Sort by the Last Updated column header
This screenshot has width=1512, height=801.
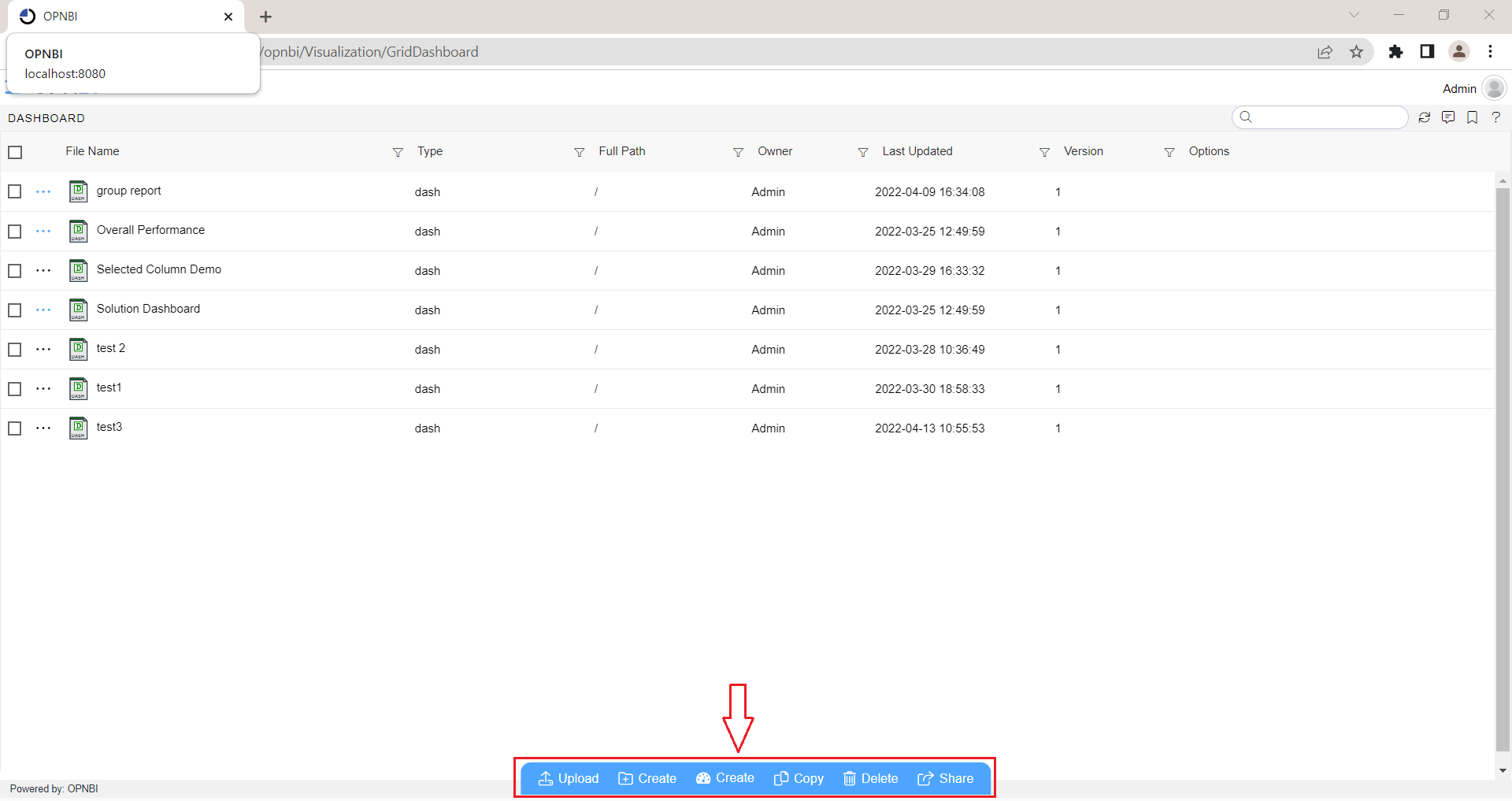[x=917, y=151]
